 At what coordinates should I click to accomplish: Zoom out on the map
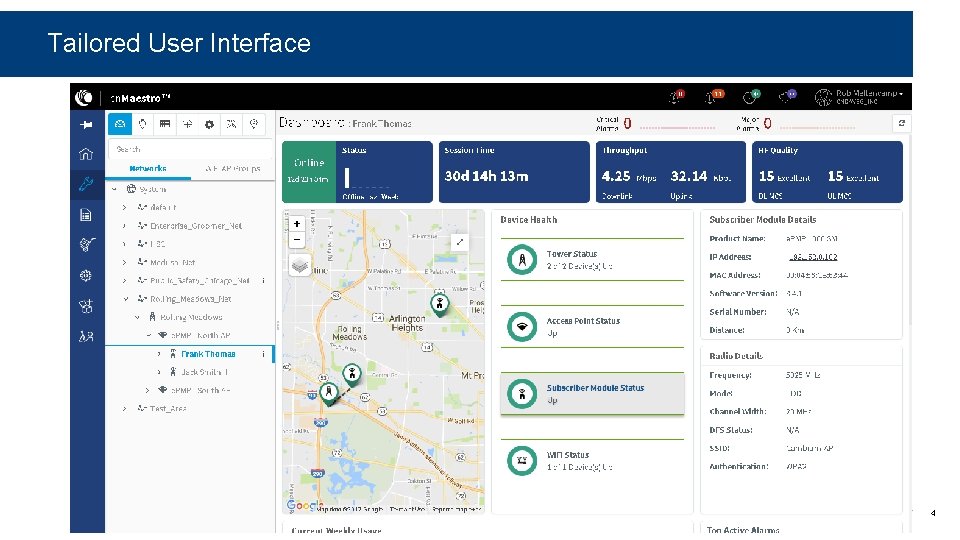tap(297, 240)
